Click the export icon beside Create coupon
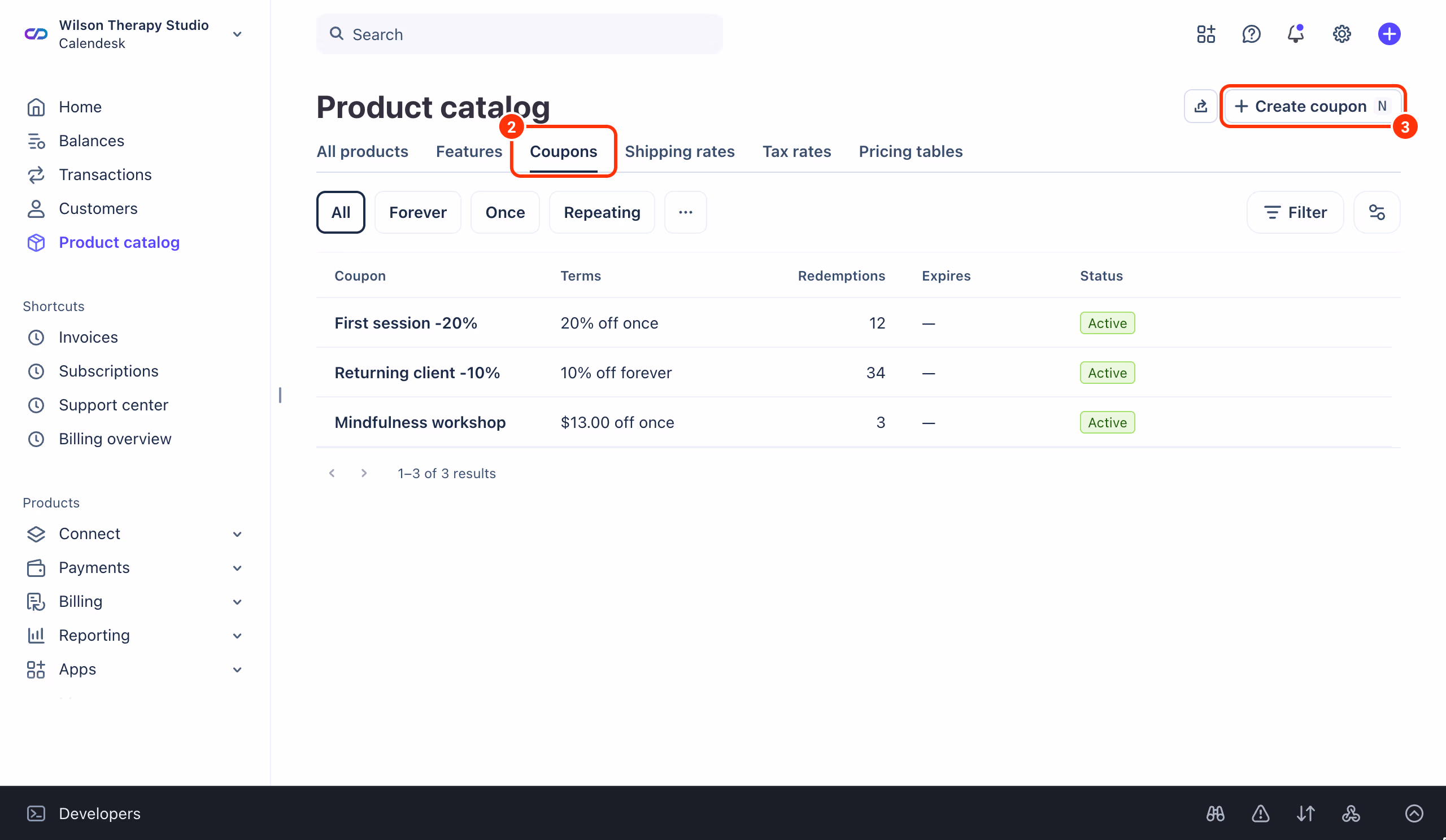 pyautogui.click(x=1200, y=106)
